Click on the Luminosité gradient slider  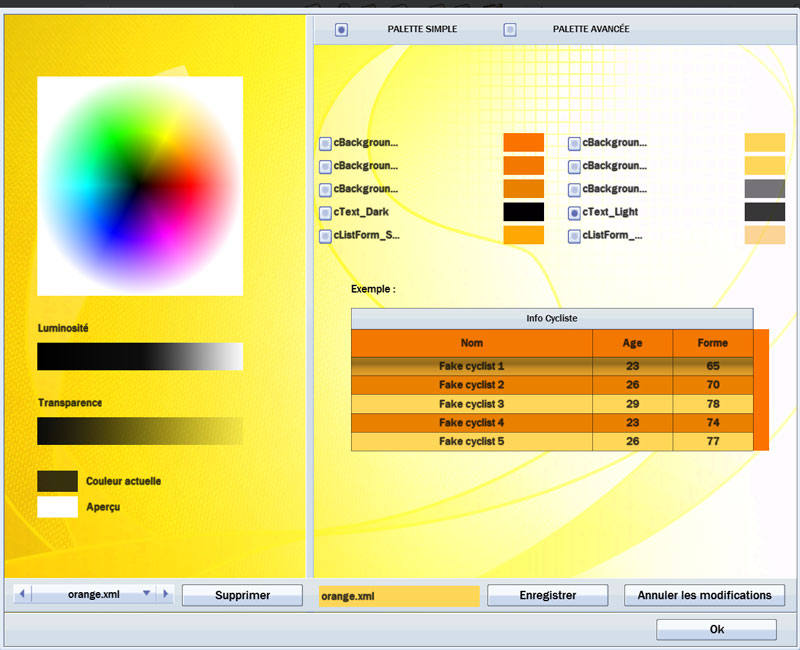(140, 357)
